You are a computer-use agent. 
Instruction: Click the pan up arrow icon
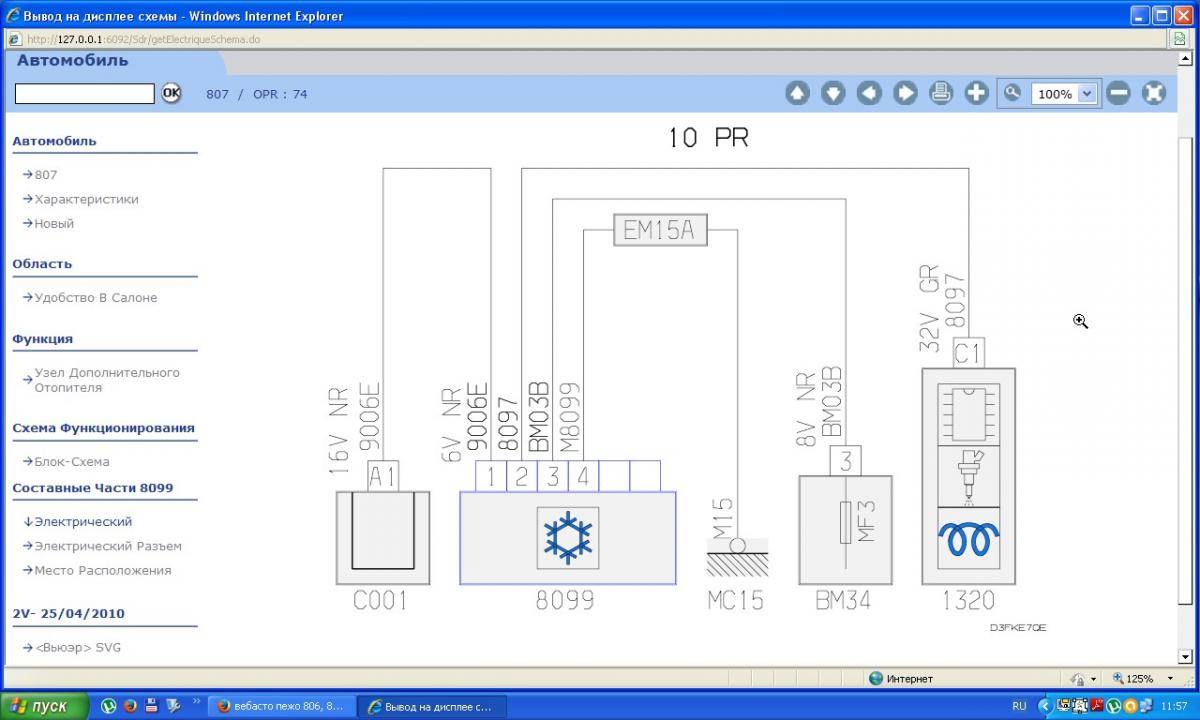pyautogui.click(x=797, y=93)
